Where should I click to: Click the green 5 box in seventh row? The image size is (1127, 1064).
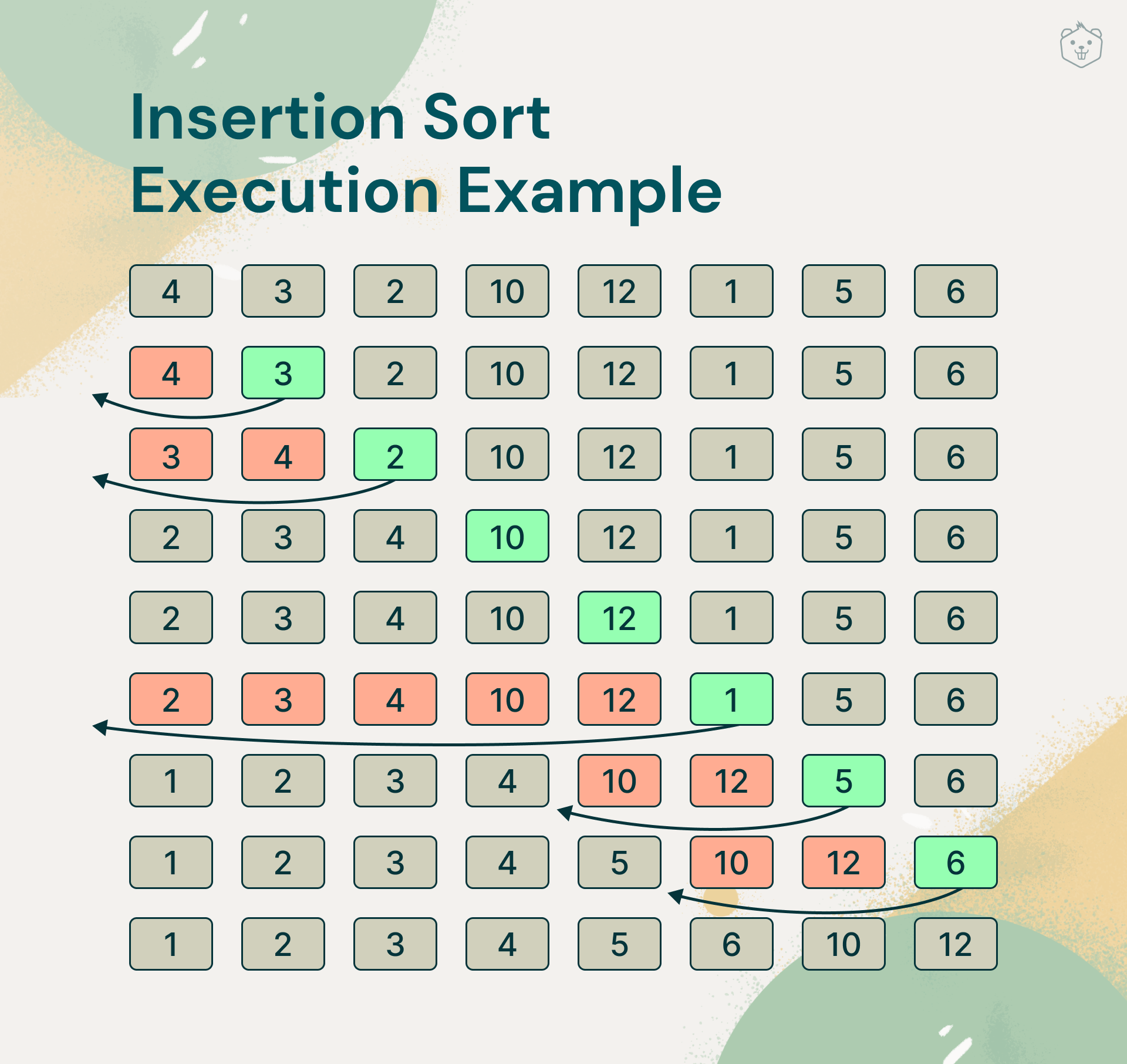843,781
